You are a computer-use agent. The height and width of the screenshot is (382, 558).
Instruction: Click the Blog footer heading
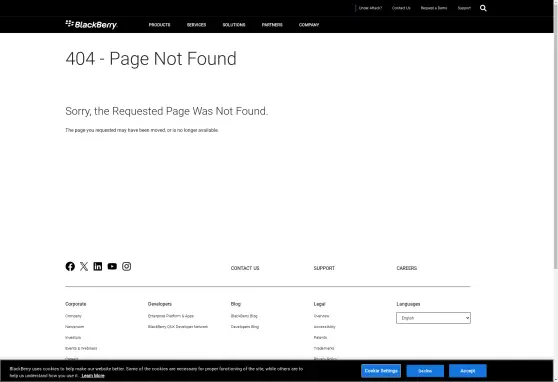click(x=236, y=304)
